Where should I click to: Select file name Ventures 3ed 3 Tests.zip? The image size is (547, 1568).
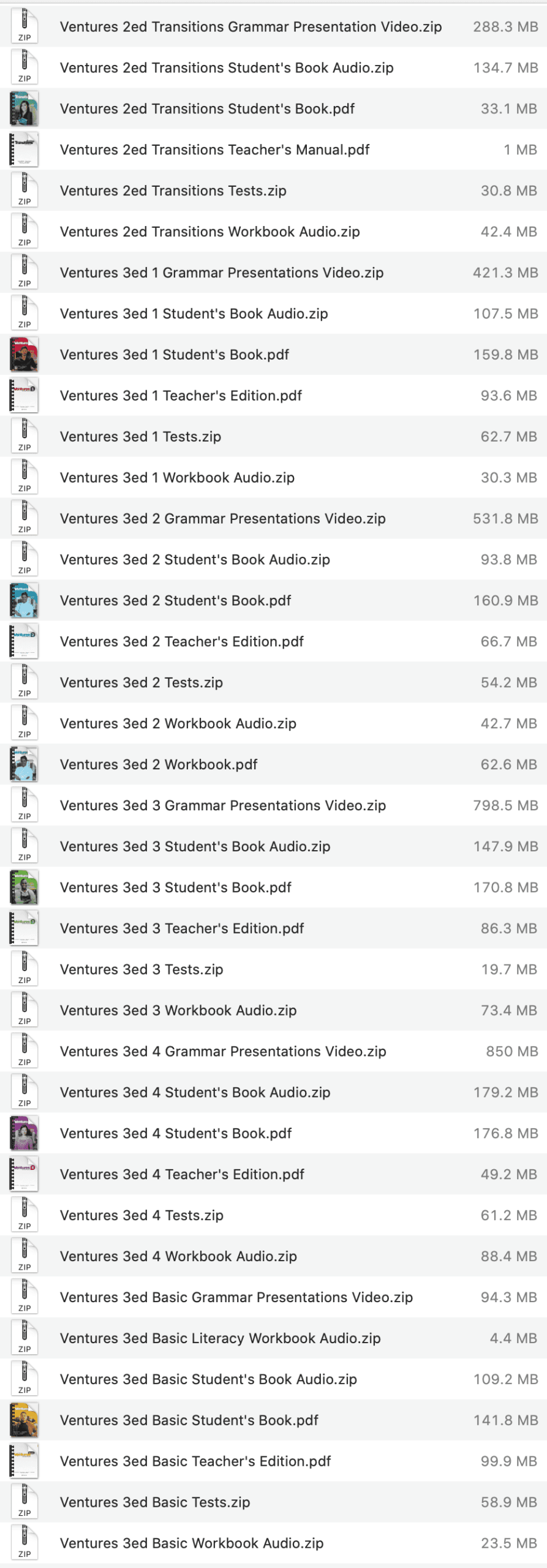pos(141,970)
